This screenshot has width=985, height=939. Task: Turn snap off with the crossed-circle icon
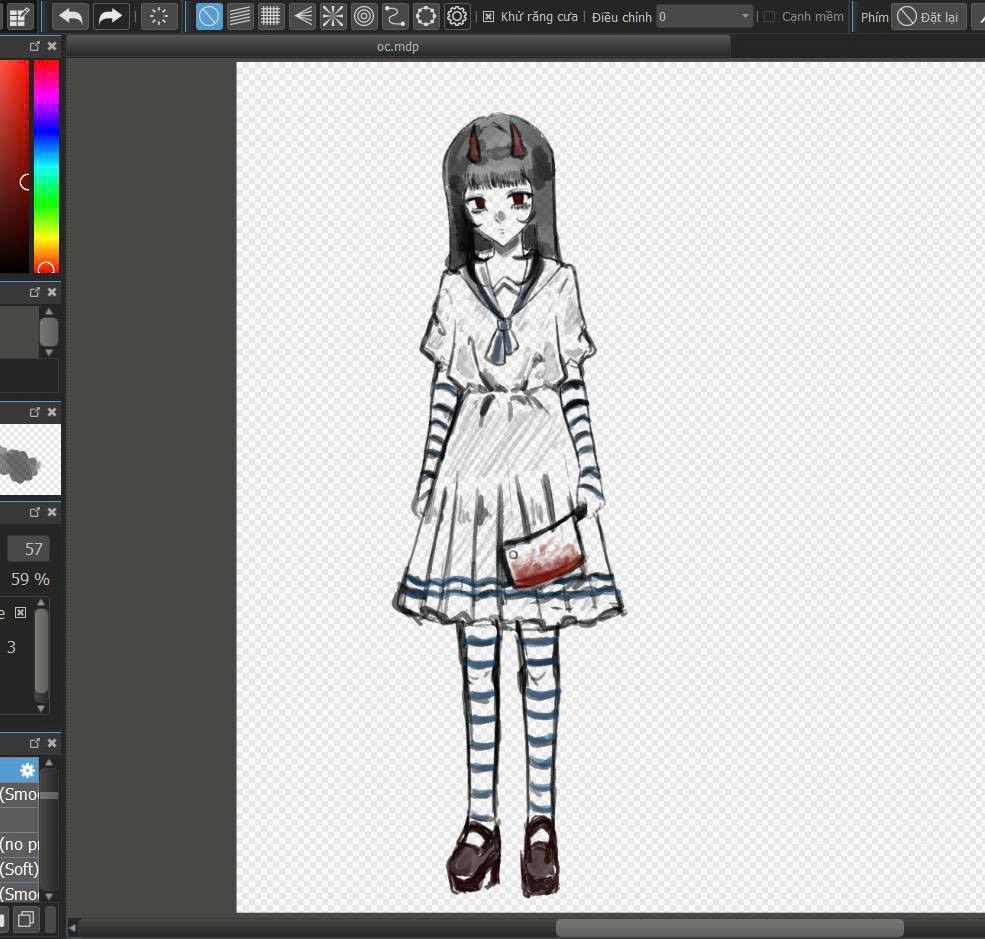point(209,16)
